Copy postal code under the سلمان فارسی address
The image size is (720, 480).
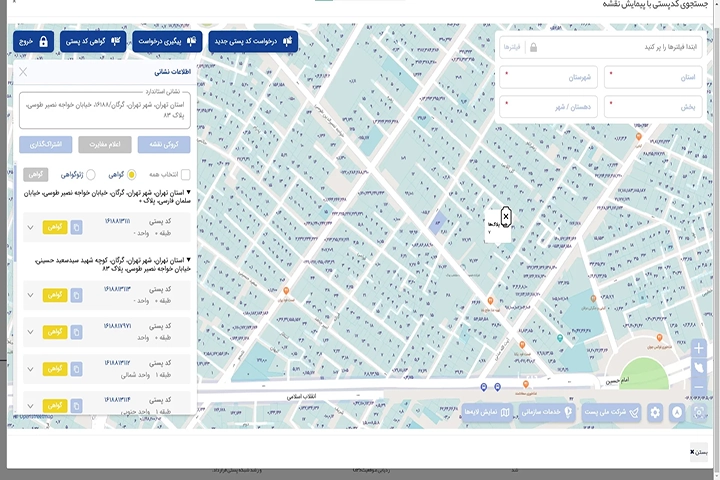(x=77, y=227)
